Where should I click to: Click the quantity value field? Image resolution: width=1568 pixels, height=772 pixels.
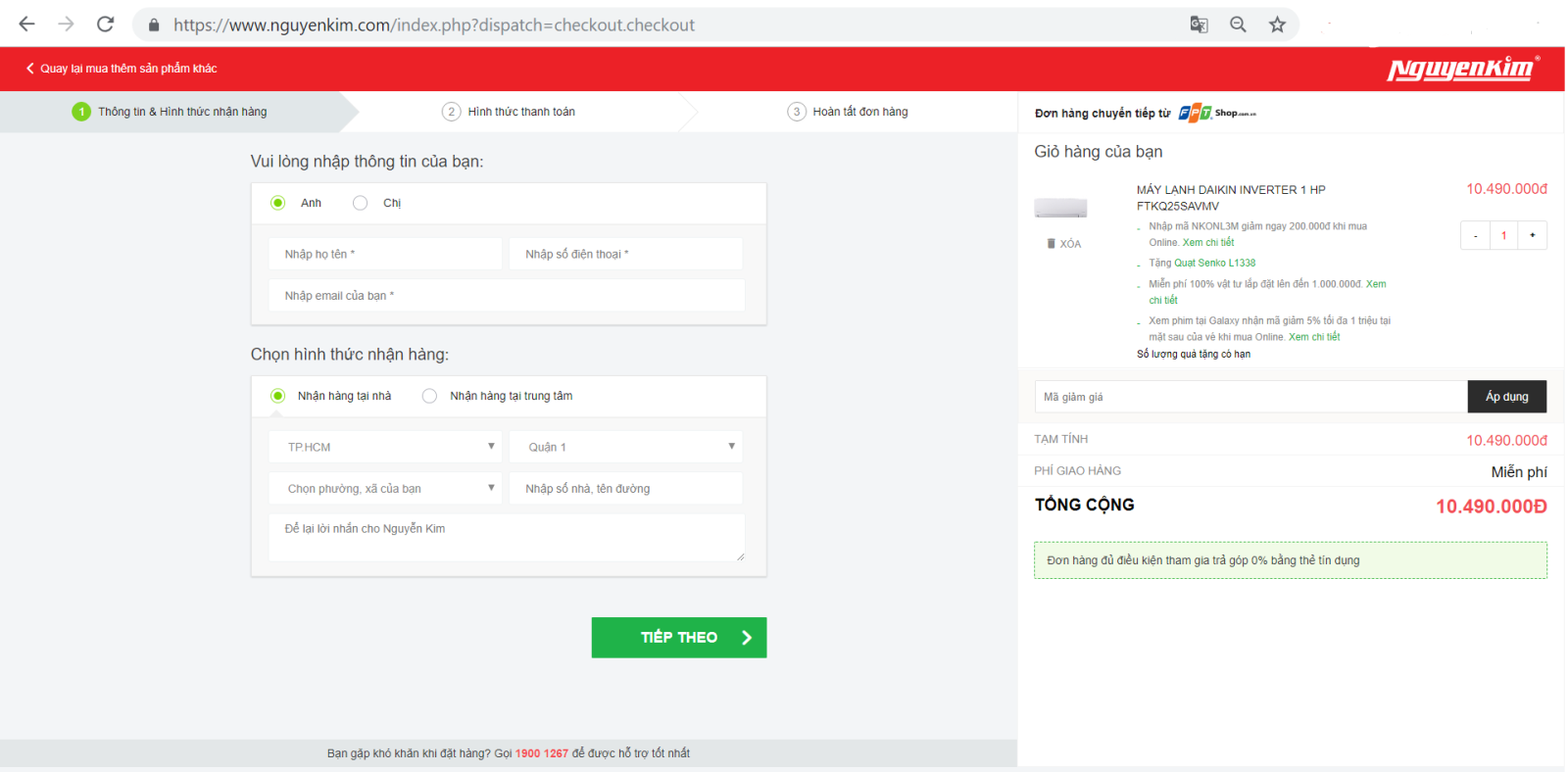1503,236
